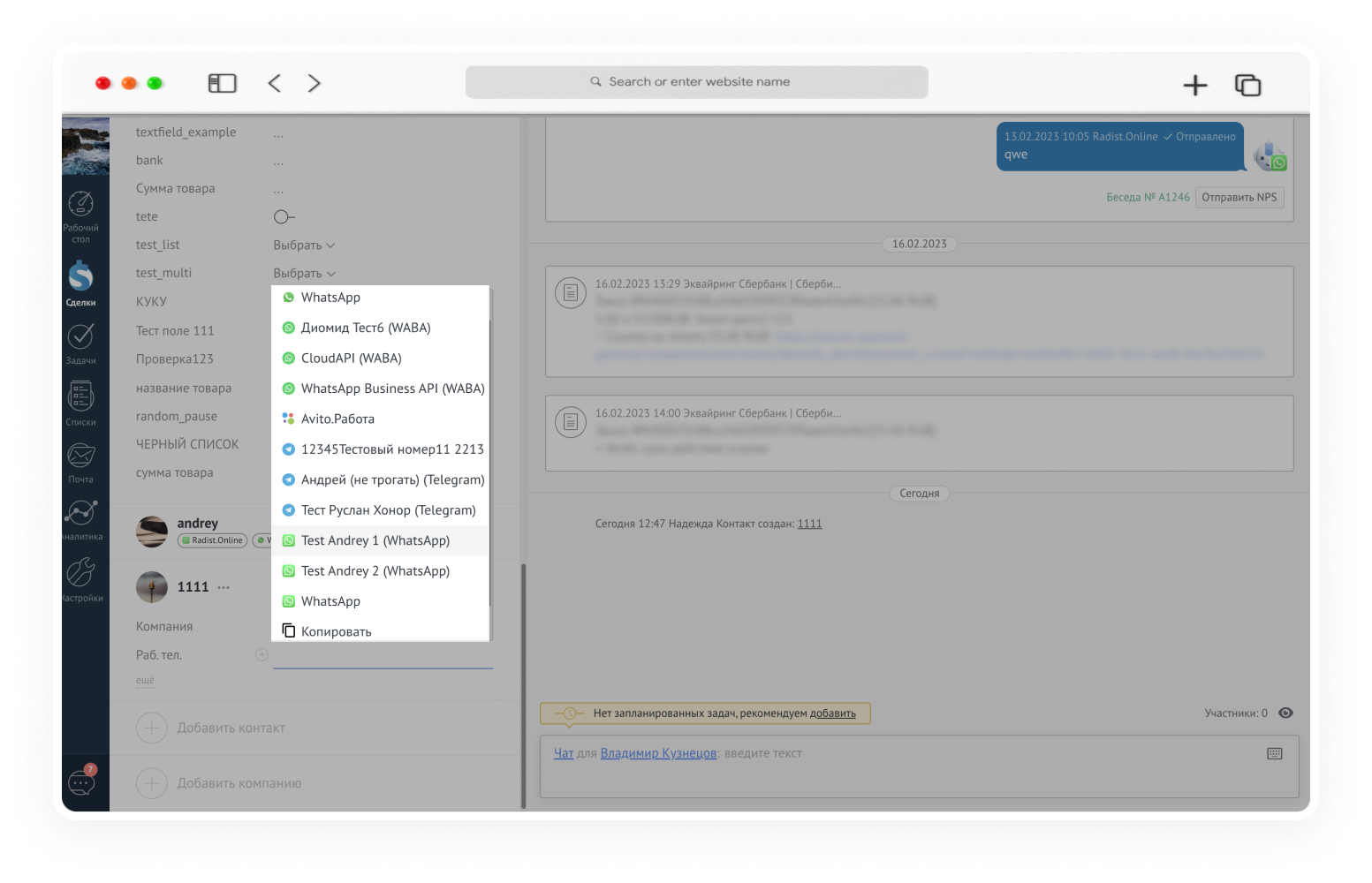Choose Диомид Тест6 (WABA) channel
The image size is (1372, 883).
tap(380, 328)
